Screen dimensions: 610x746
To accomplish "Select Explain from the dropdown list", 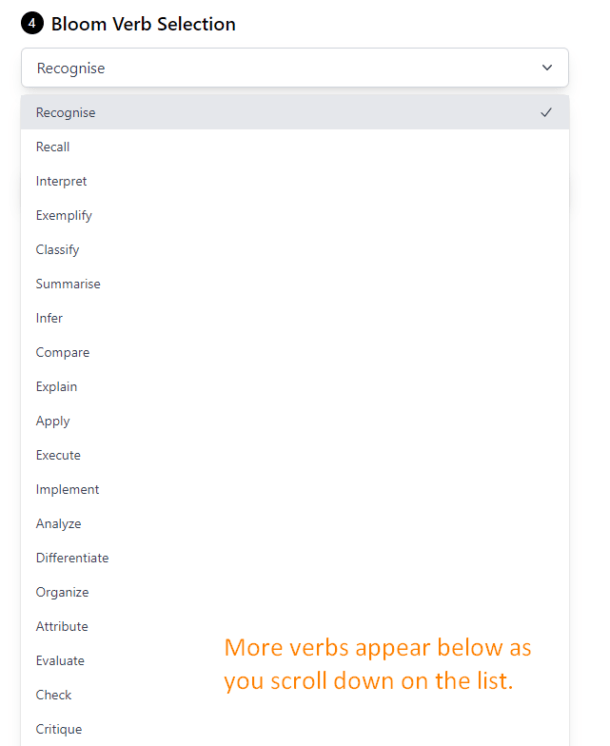I will [x=56, y=387].
